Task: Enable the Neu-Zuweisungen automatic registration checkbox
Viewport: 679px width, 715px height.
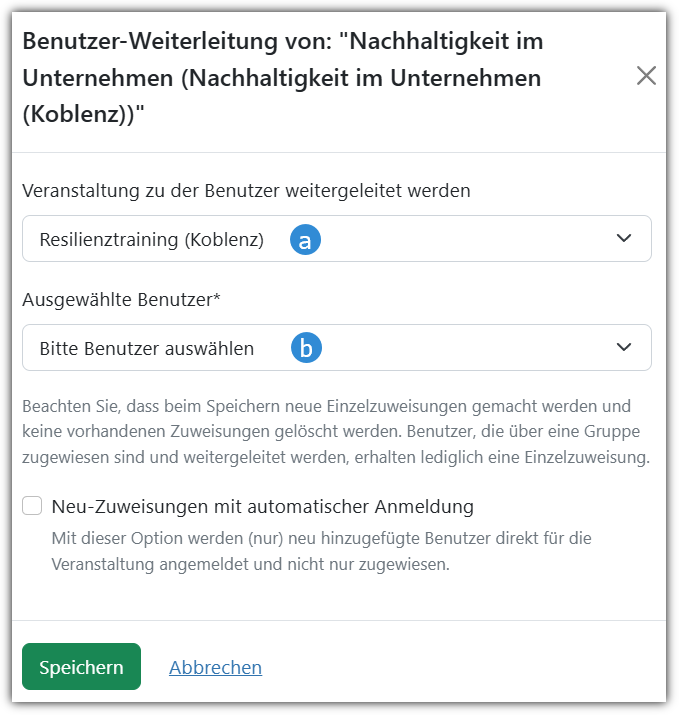Action: point(32,506)
